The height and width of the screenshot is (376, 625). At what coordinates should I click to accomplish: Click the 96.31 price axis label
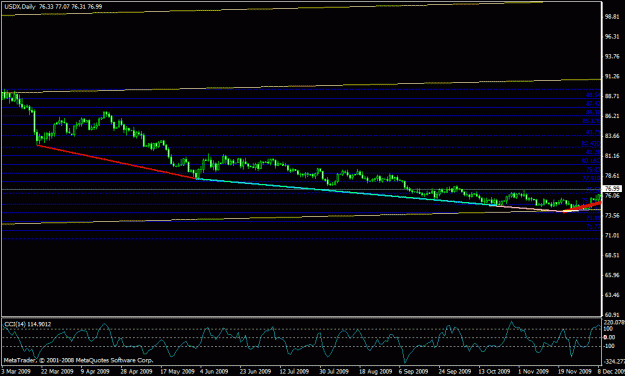pos(612,37)
